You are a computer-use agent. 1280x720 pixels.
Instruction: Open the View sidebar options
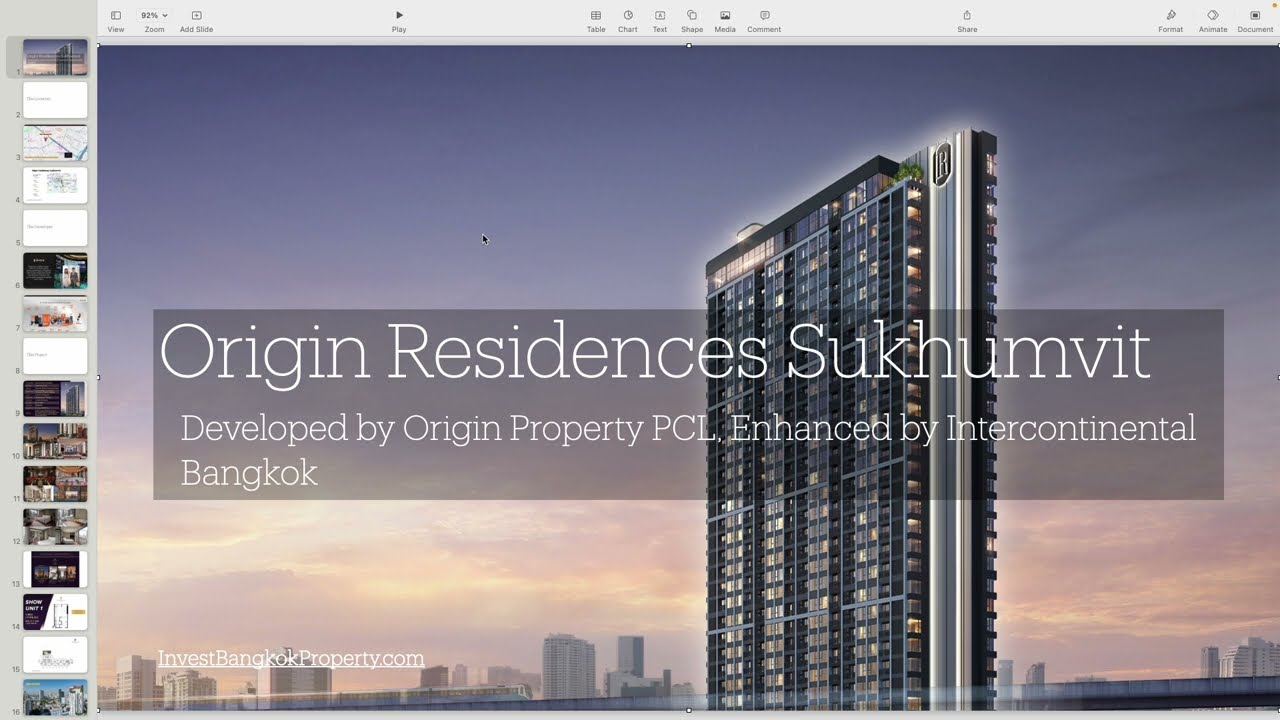(x=116, y=21)
